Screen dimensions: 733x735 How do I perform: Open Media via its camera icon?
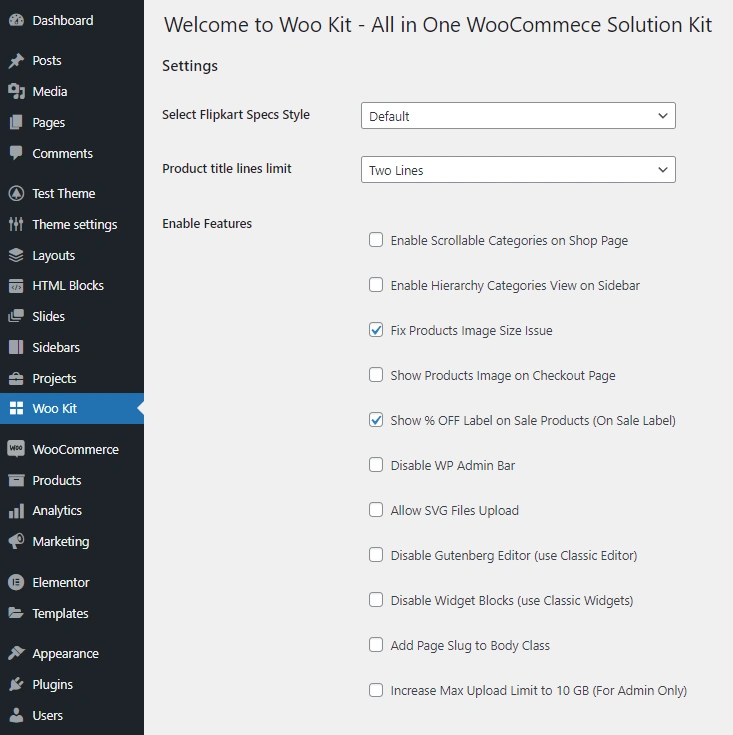pos(16,92)
